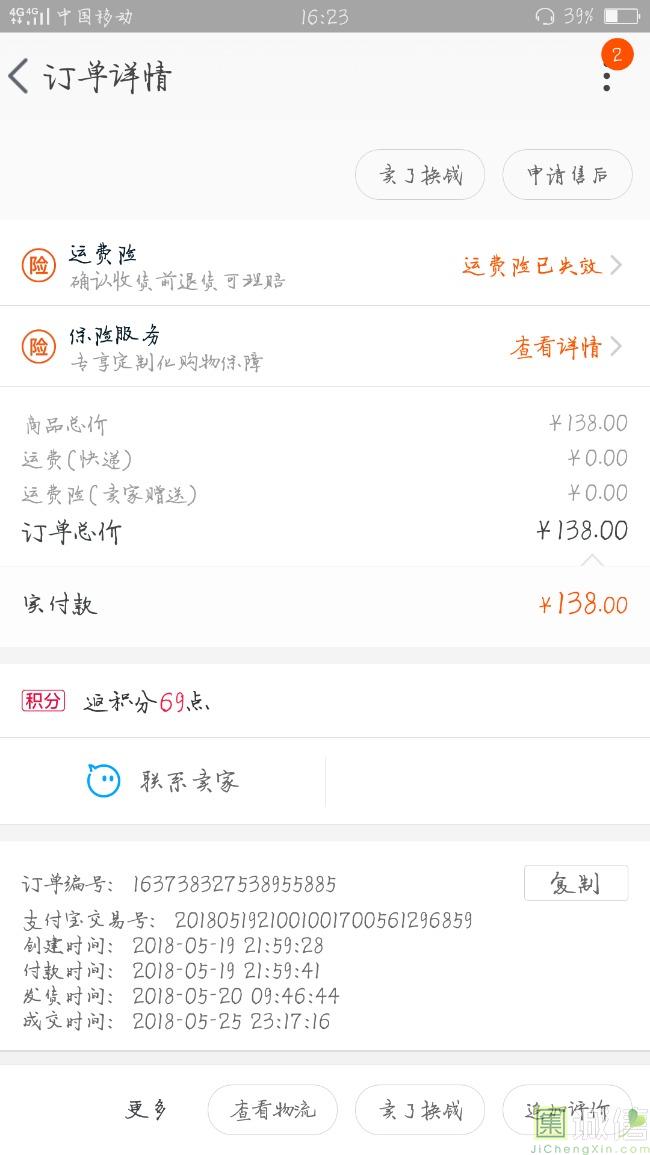Tap the insurance service shield icon
Screen dimensions: 650x1155
[39, 347]
